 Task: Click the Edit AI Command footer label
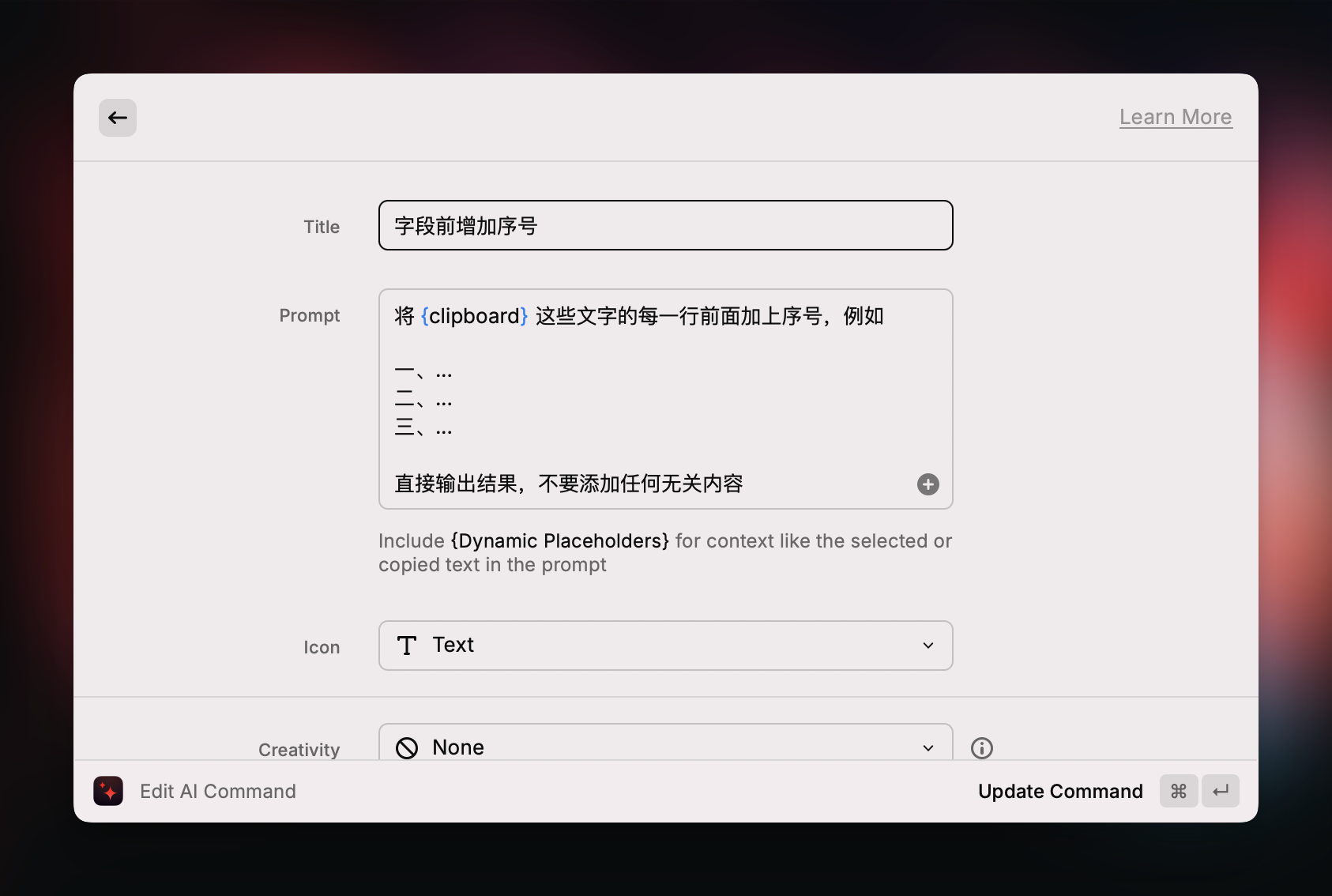(x=218, y=791)
